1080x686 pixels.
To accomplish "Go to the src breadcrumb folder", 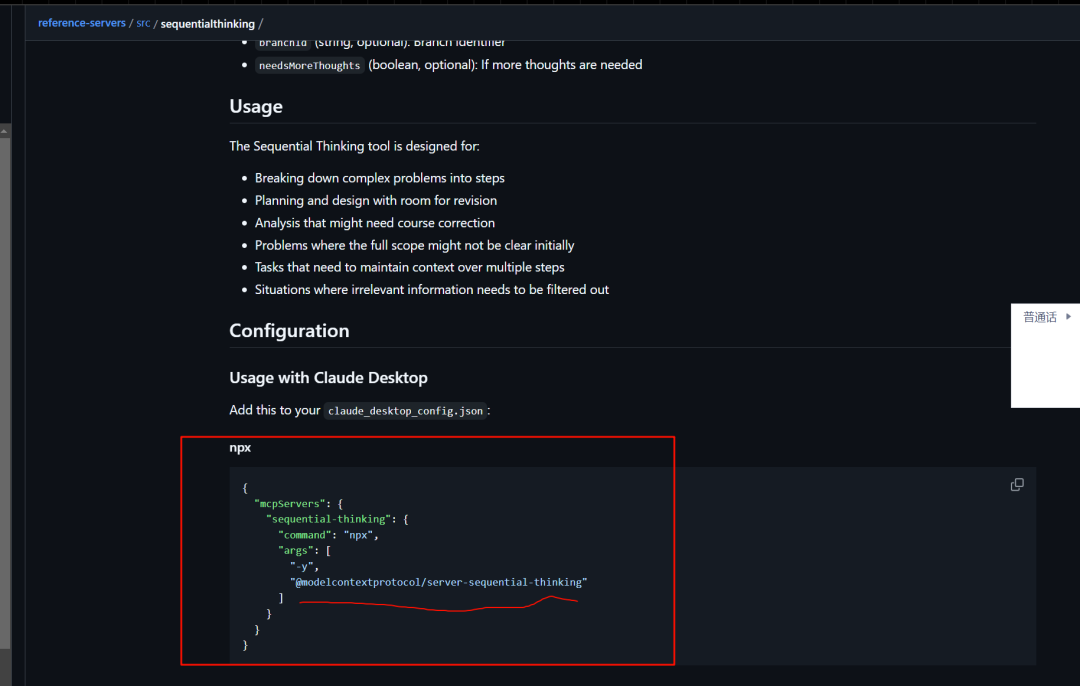I will coord(143,23).
